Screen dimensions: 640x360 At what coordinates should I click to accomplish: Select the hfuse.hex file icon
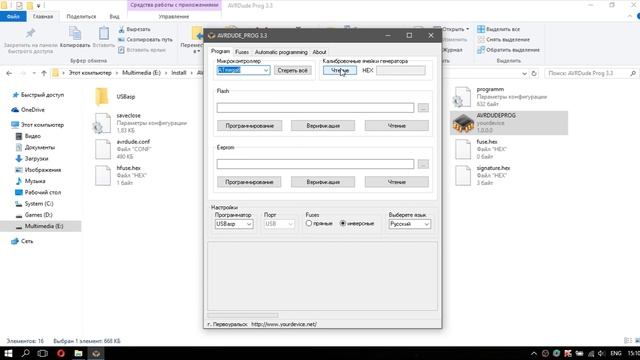pyautogui.click(x=103, y=175)
